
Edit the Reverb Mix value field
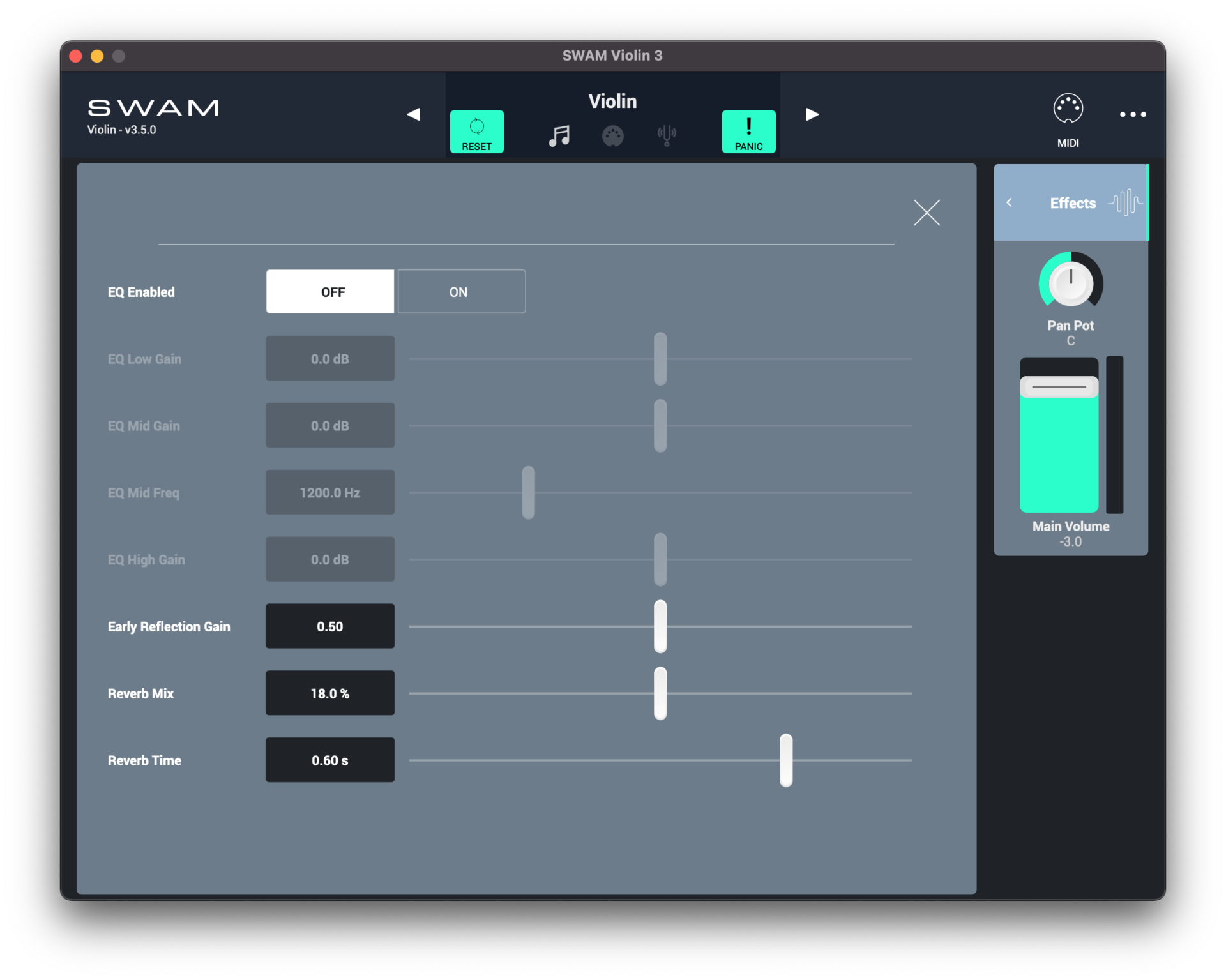pos(329,693)
